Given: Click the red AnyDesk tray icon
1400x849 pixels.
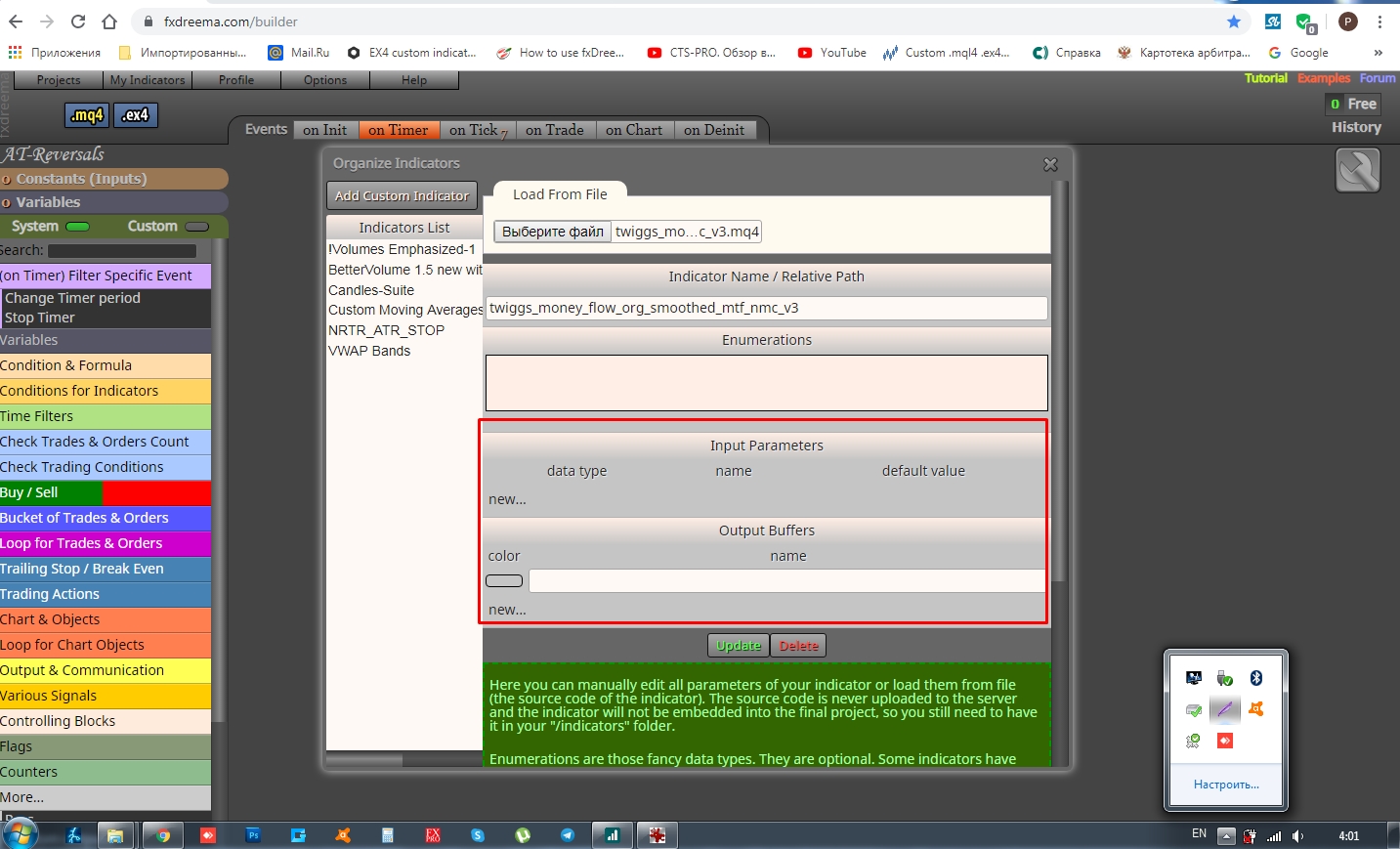Looking at the screenshot, I should [1225, 741].
